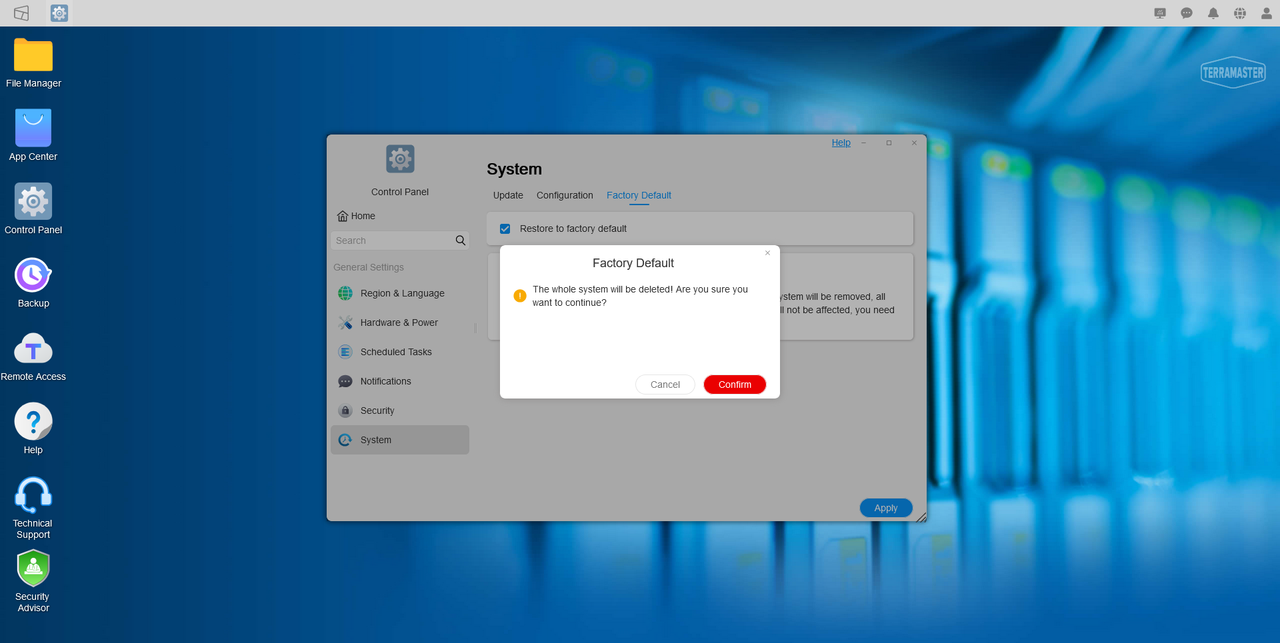Image resolution: width=1280 pixels, height=643 pixels.
Task: Click the show desktop icon in top bar
Action: pos(21,13)
